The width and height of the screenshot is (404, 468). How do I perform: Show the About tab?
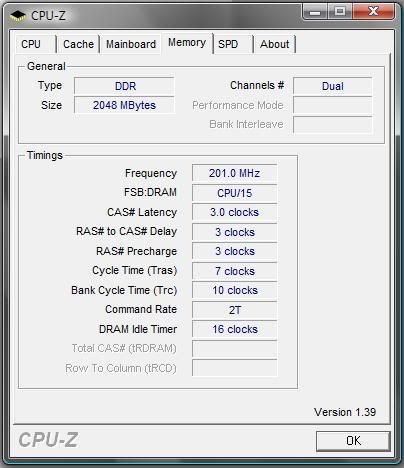(x=275, y=44)
